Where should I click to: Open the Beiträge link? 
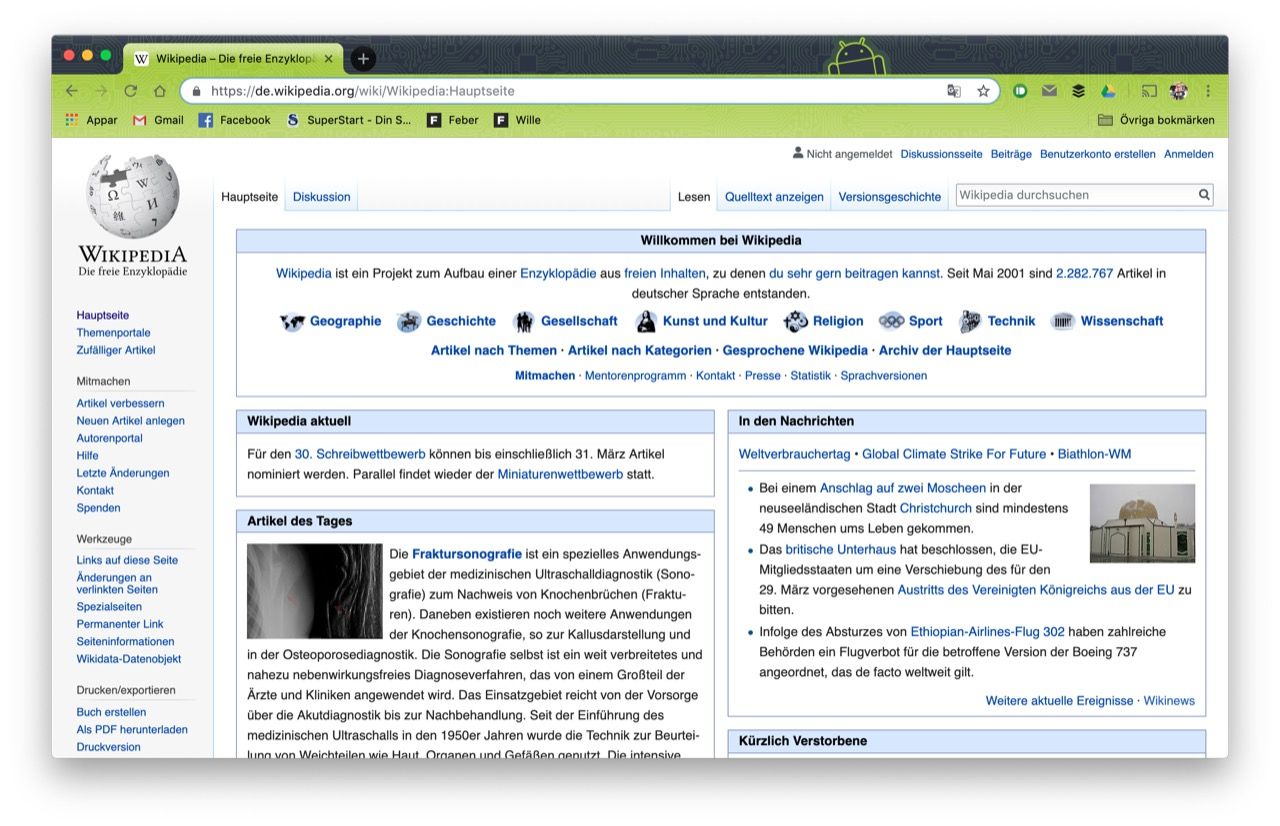1011,154
